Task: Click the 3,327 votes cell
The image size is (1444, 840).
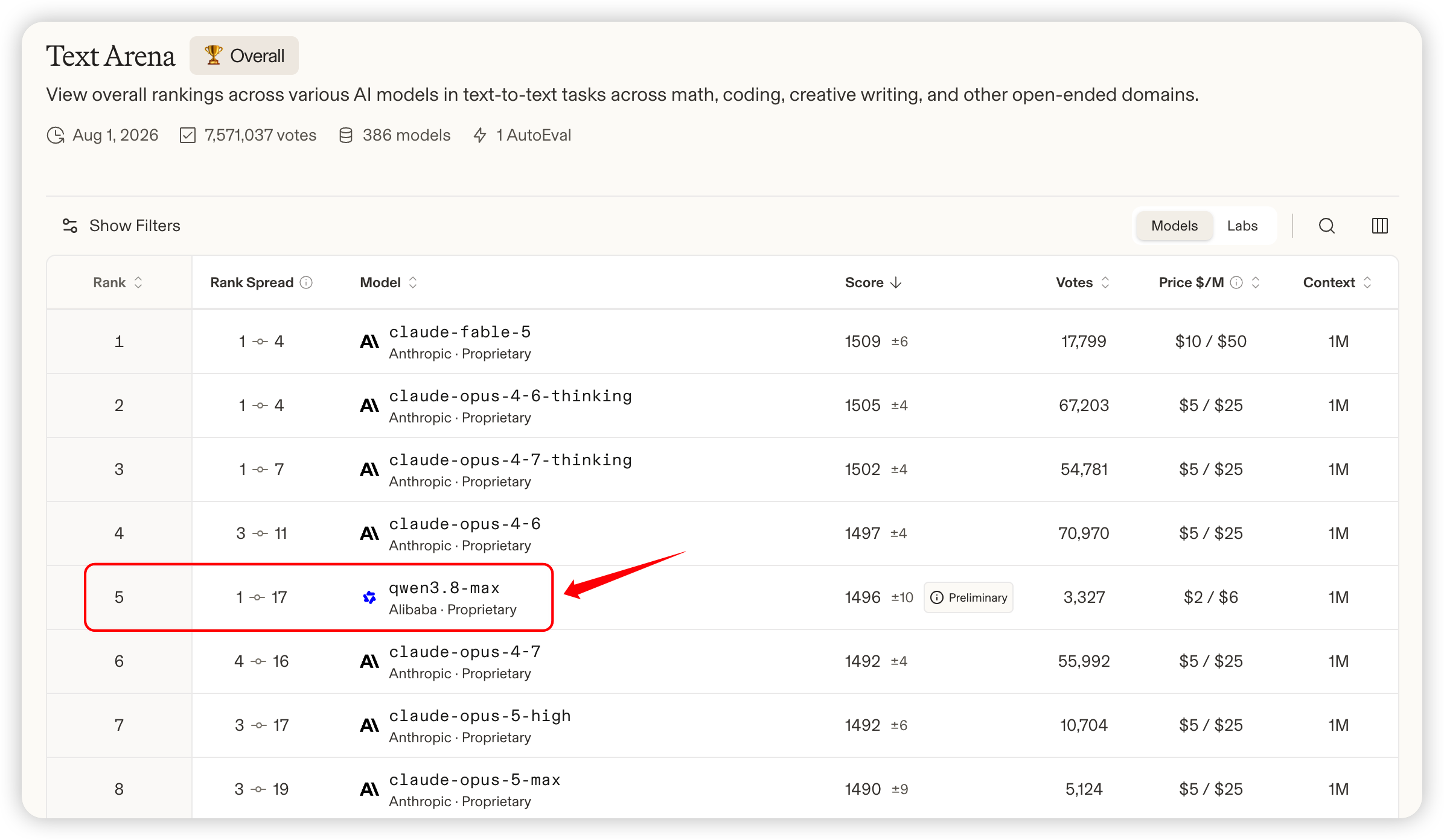Action: pyautogui.click(x=1084, y=597)
